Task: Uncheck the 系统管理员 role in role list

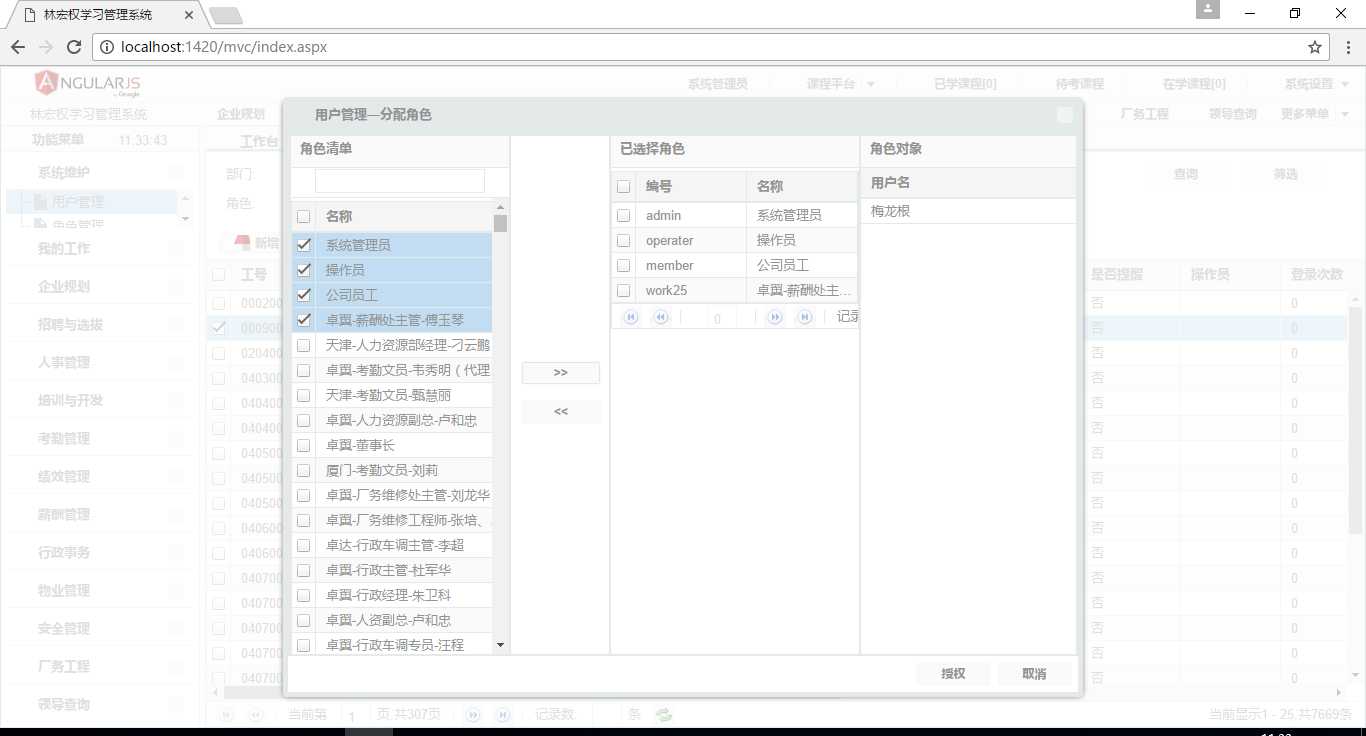Action: [304, 244]
